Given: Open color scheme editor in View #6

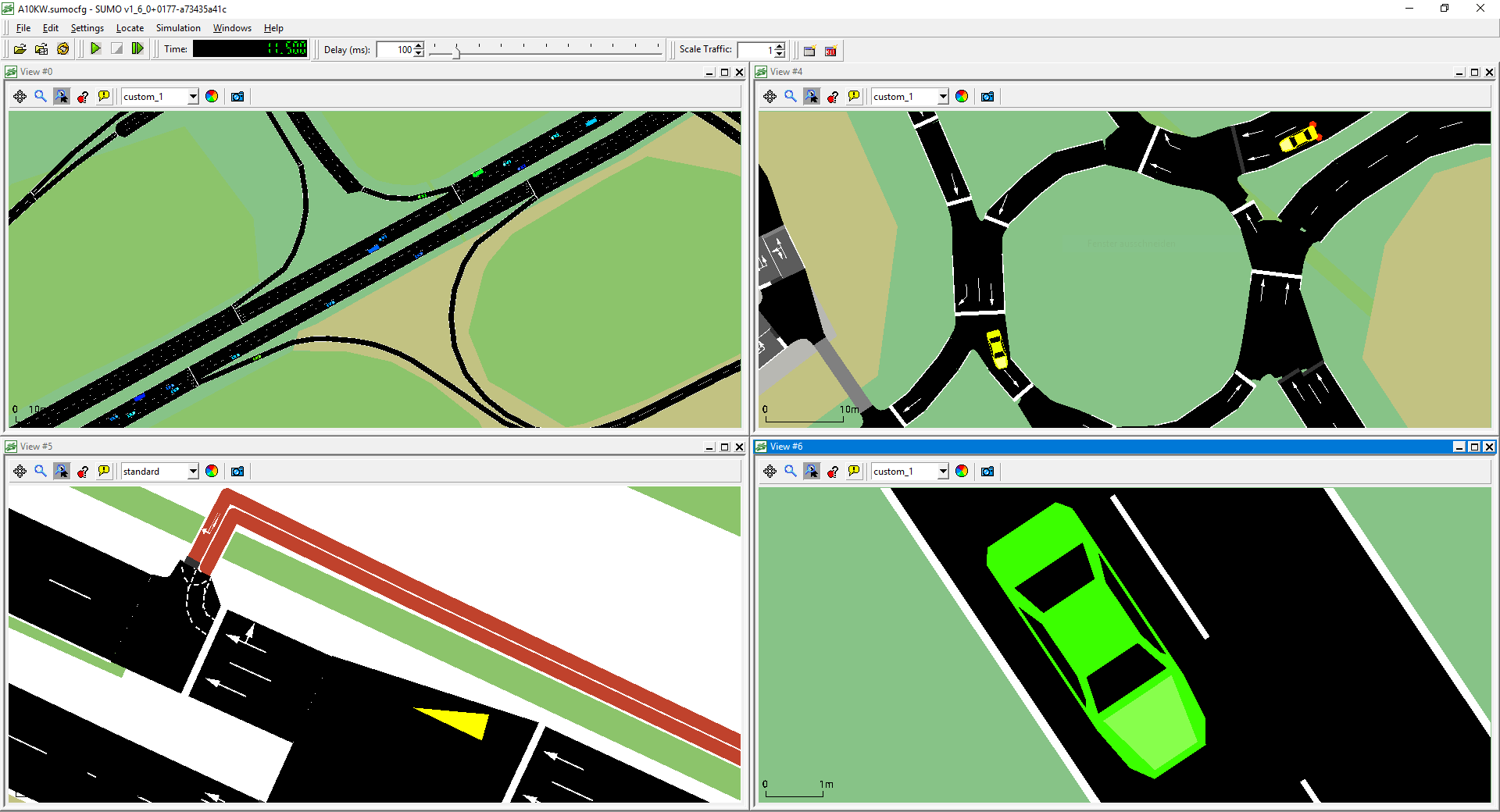Looking at the screenshot, I should point(962,472).
